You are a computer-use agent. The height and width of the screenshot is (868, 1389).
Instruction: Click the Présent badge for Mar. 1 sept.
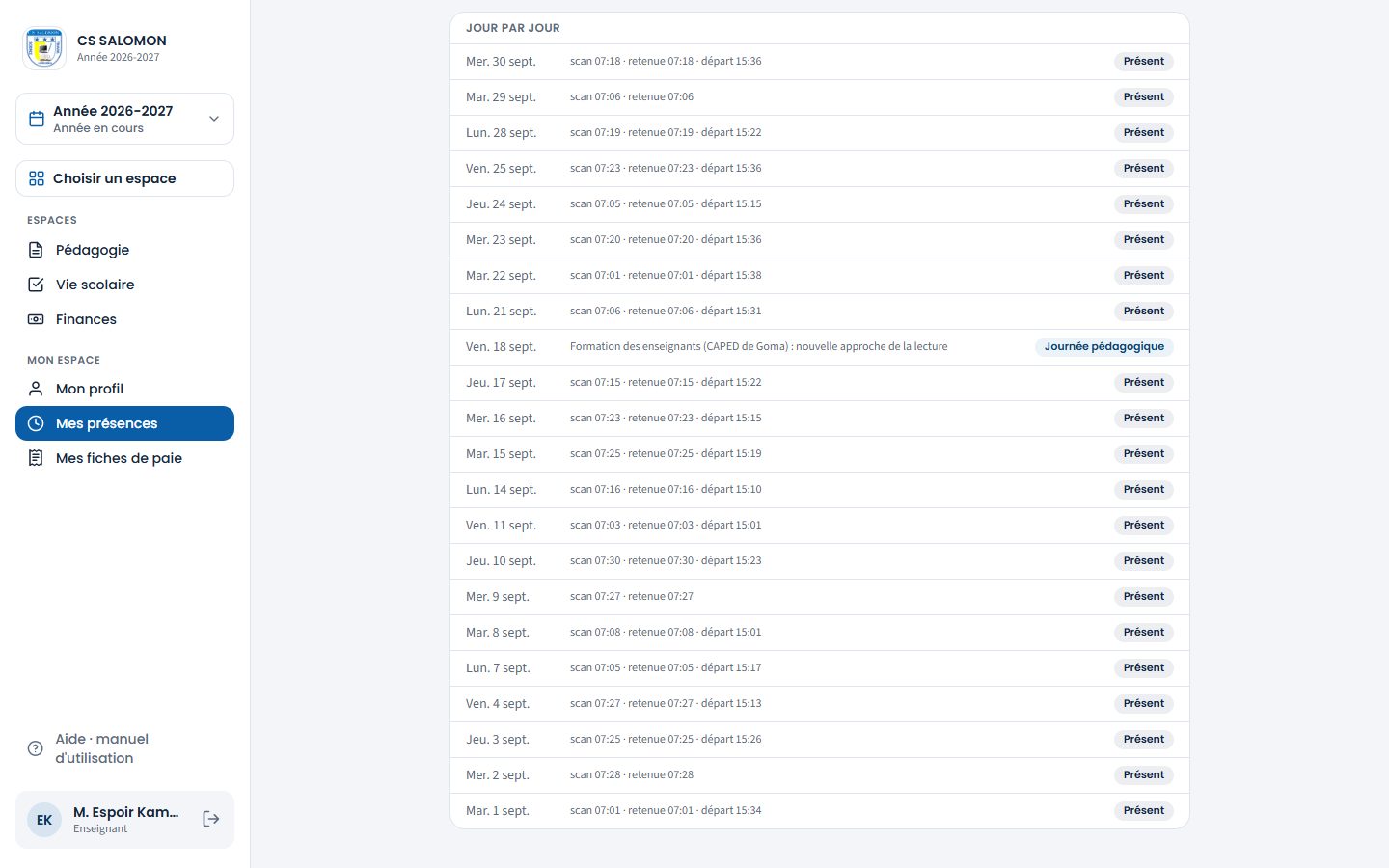click(1144, 810)
